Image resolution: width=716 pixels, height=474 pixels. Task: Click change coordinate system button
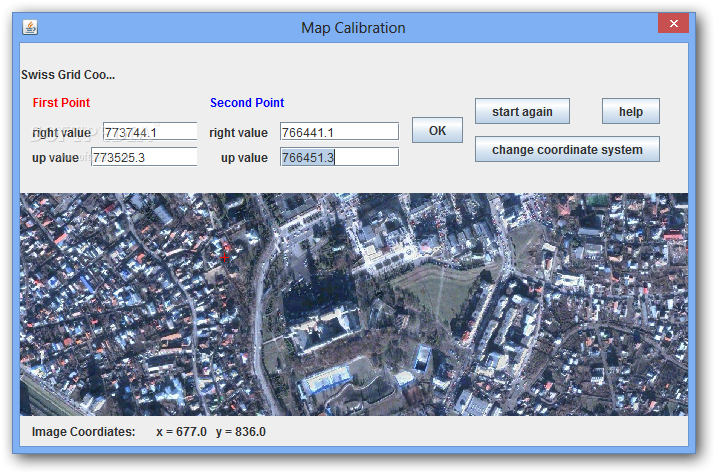[x=567, y=150]
